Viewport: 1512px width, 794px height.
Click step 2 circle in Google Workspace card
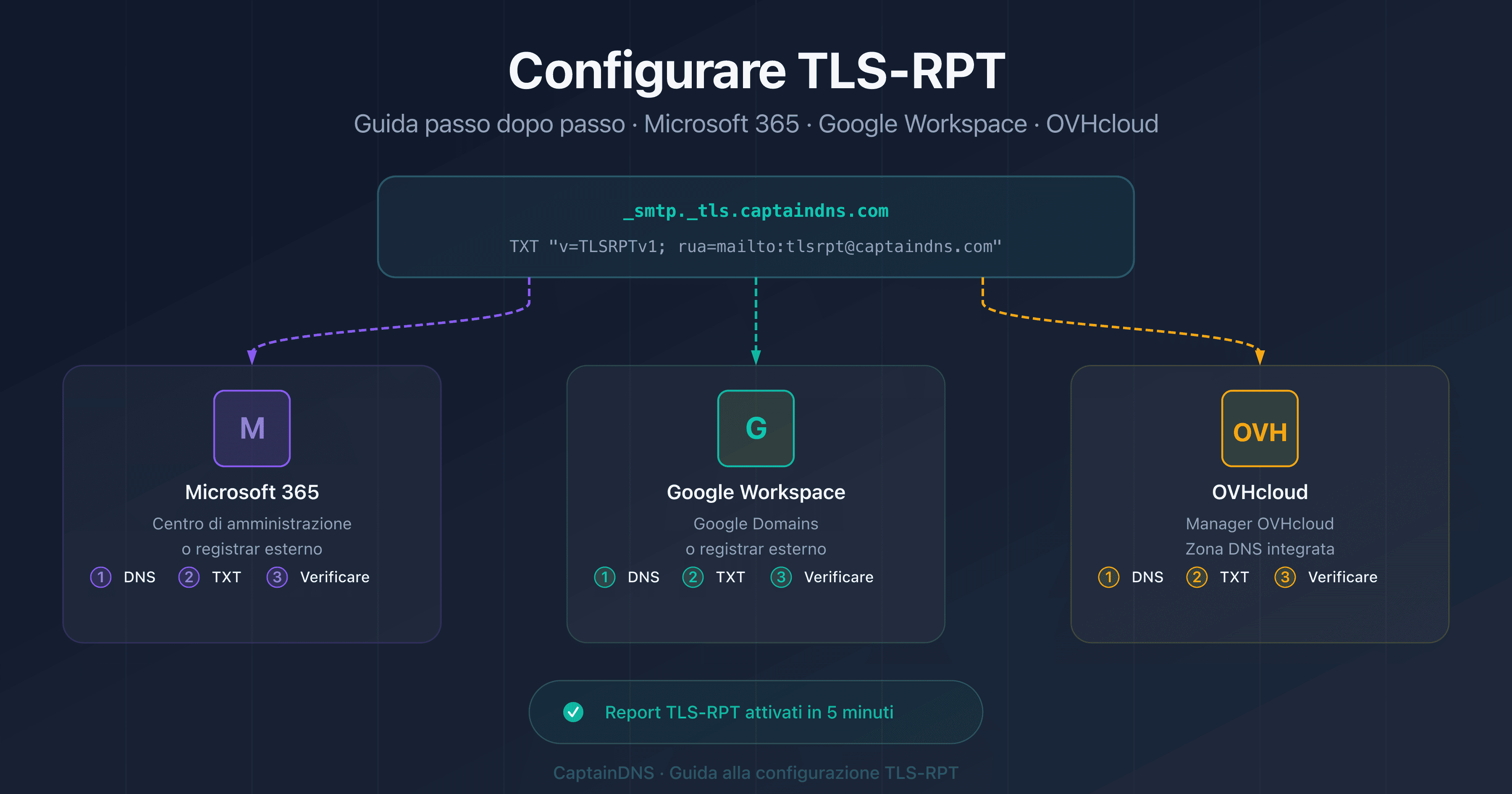pyautogui.click(x=693, y=577)
